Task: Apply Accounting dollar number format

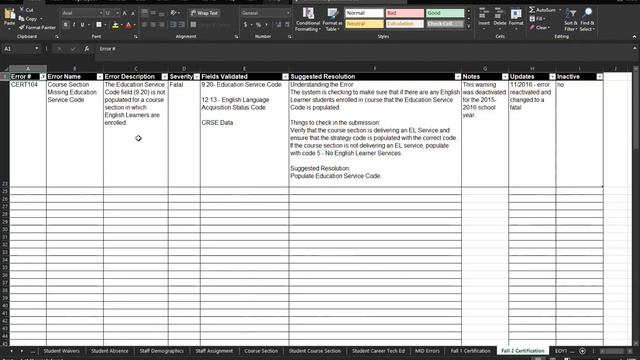Action: [x=245, y=25]
